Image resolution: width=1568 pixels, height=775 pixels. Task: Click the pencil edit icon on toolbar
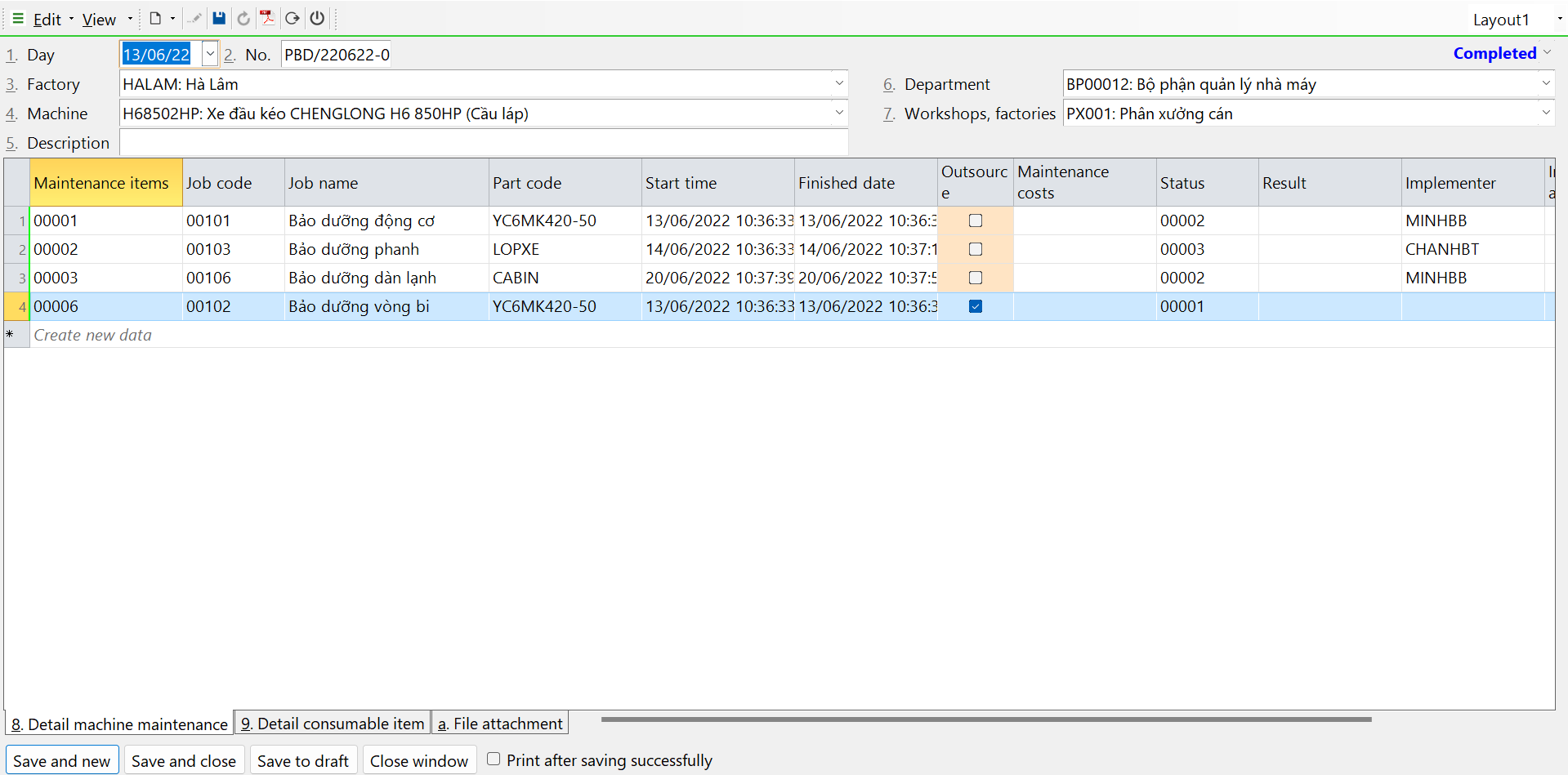coord(194,19)
